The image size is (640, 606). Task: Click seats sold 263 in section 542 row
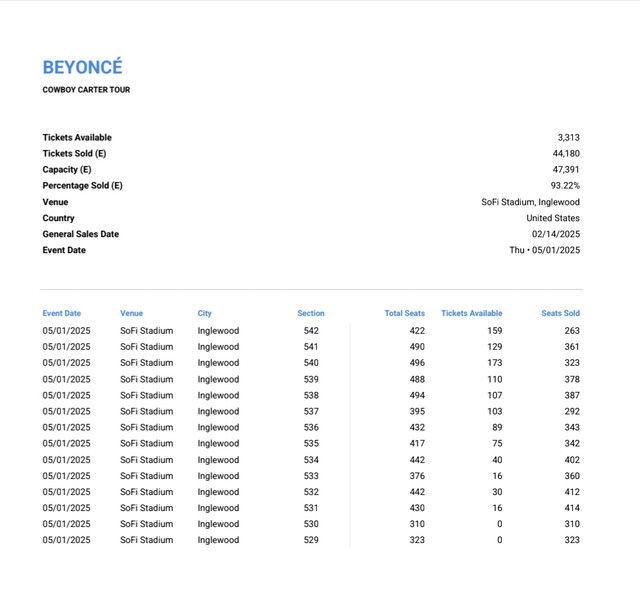pyautogui.click(x=572, y=331)
